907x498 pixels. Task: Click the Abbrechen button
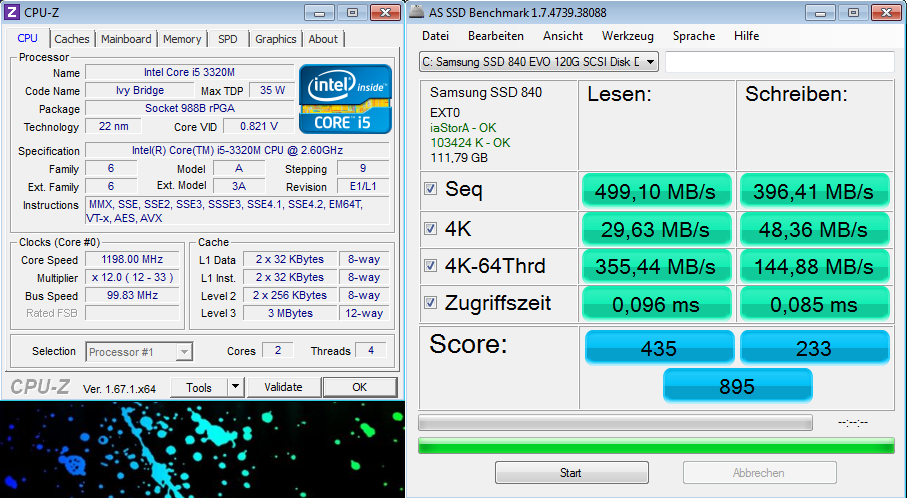759,473
